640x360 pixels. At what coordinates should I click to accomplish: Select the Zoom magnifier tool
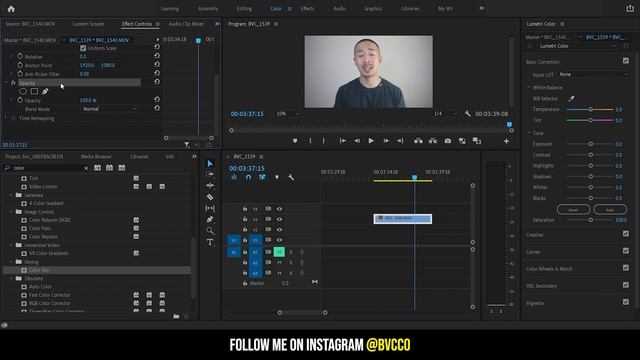(x=210, y=231)
